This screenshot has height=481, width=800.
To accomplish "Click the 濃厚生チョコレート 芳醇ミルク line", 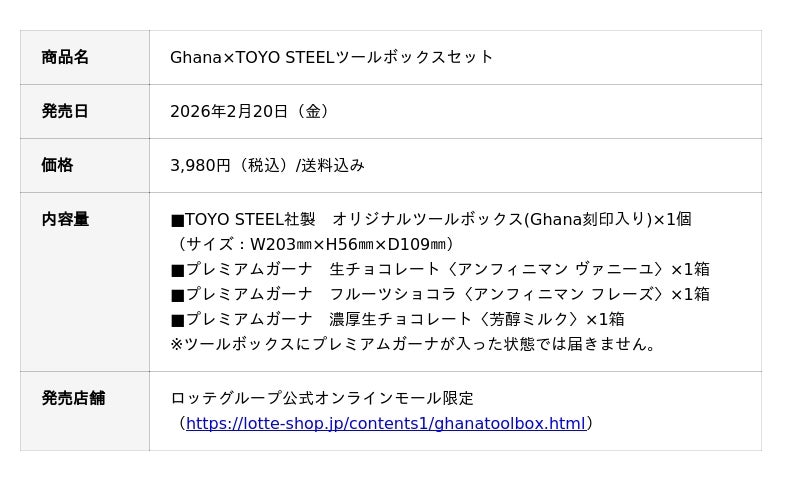I will coord(397,319).
